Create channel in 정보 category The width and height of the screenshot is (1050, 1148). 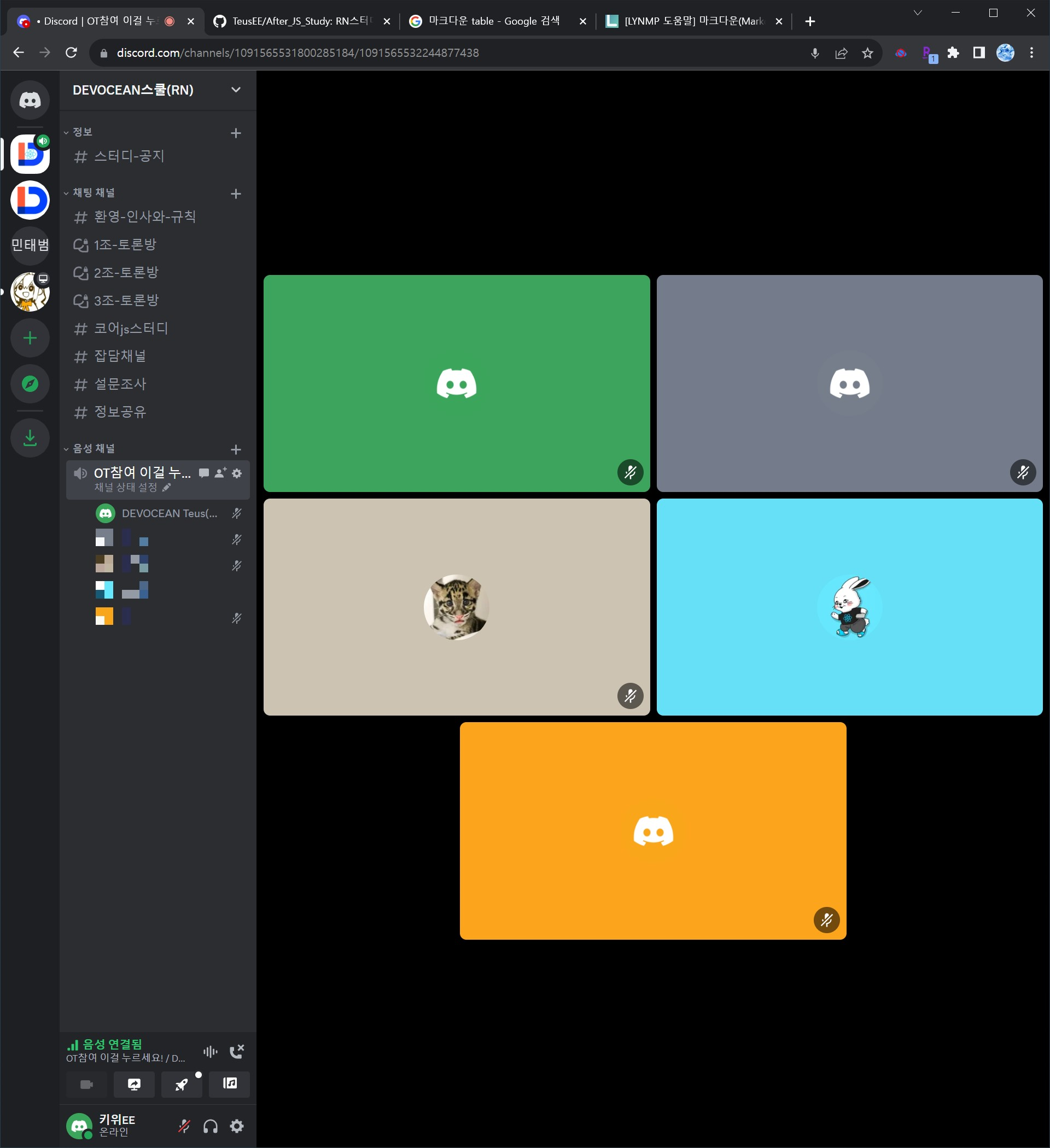coord(236,133)
